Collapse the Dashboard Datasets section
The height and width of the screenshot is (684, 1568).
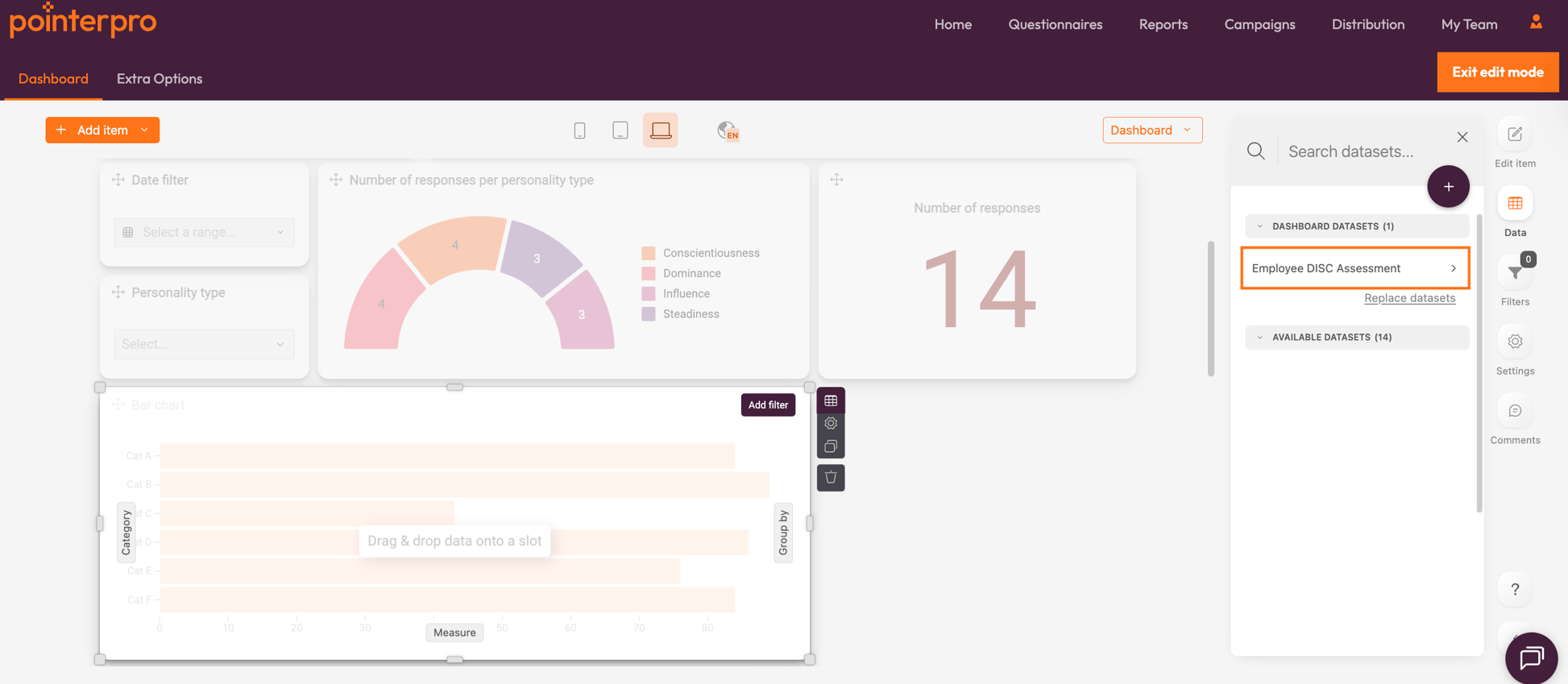tap(1357, 226)
